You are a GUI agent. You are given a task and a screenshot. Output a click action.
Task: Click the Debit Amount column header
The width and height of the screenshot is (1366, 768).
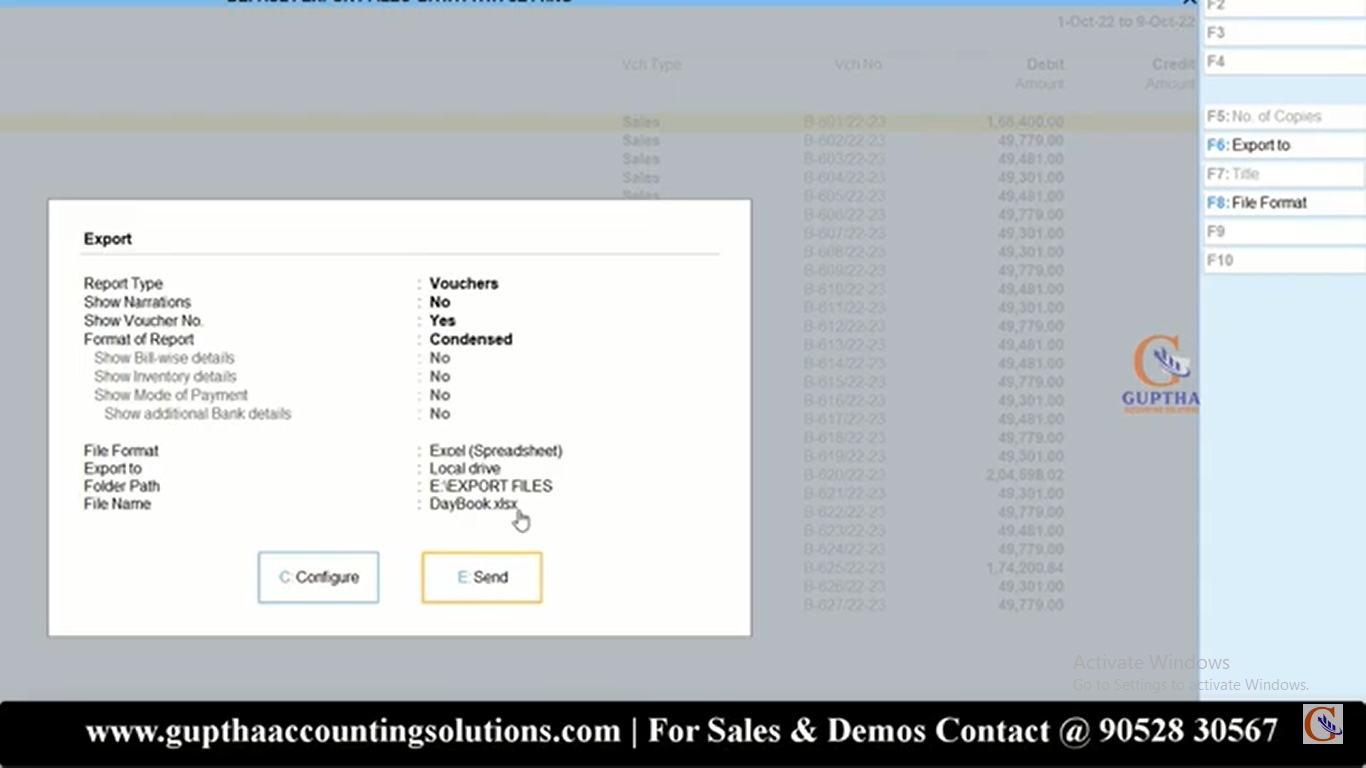[x=1040, y=74]
